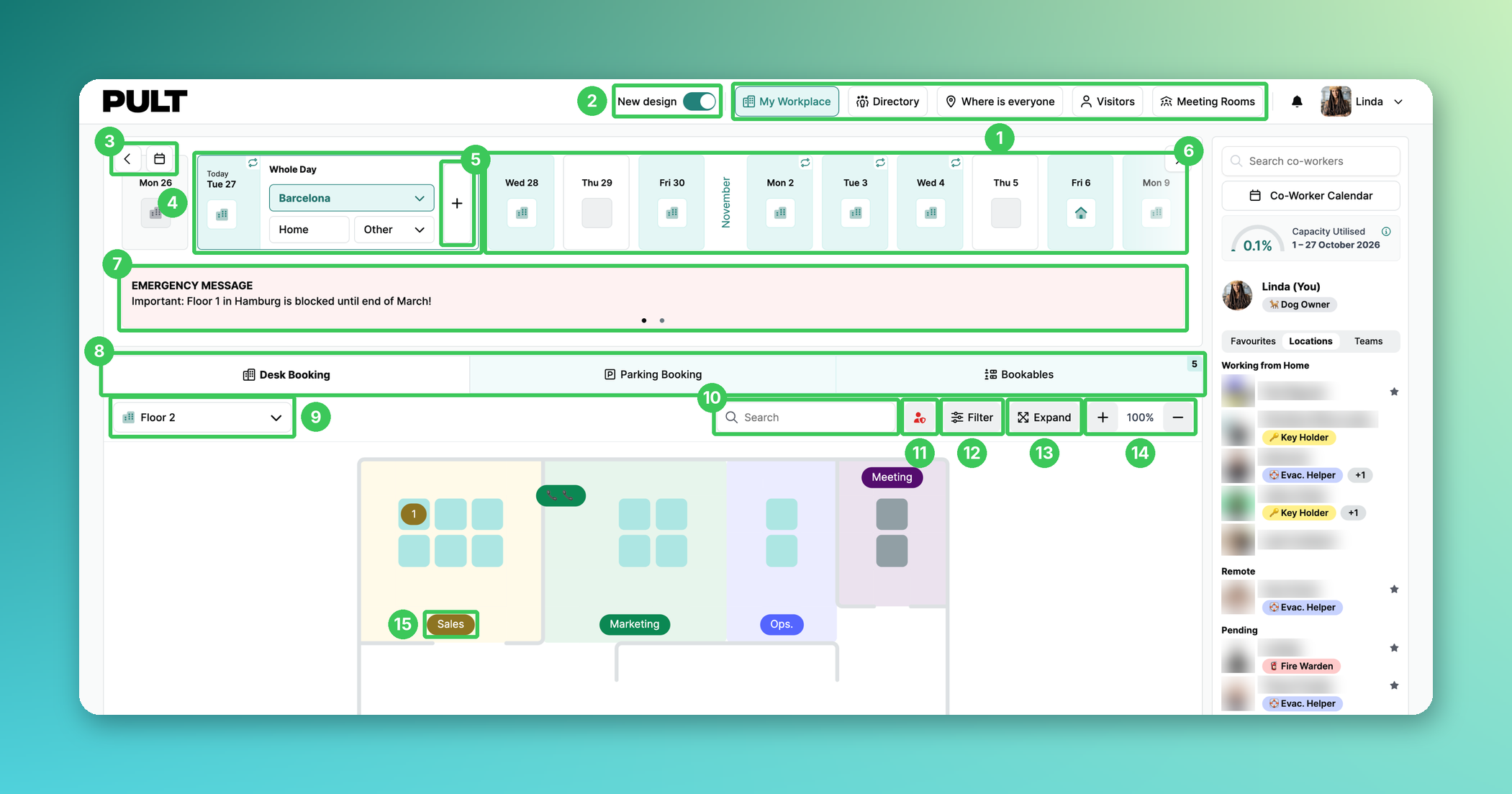The height and width of the screenshot is (794, 1512).
Task: Select booked desk number 1 in Sales
Action: point(414,514)
